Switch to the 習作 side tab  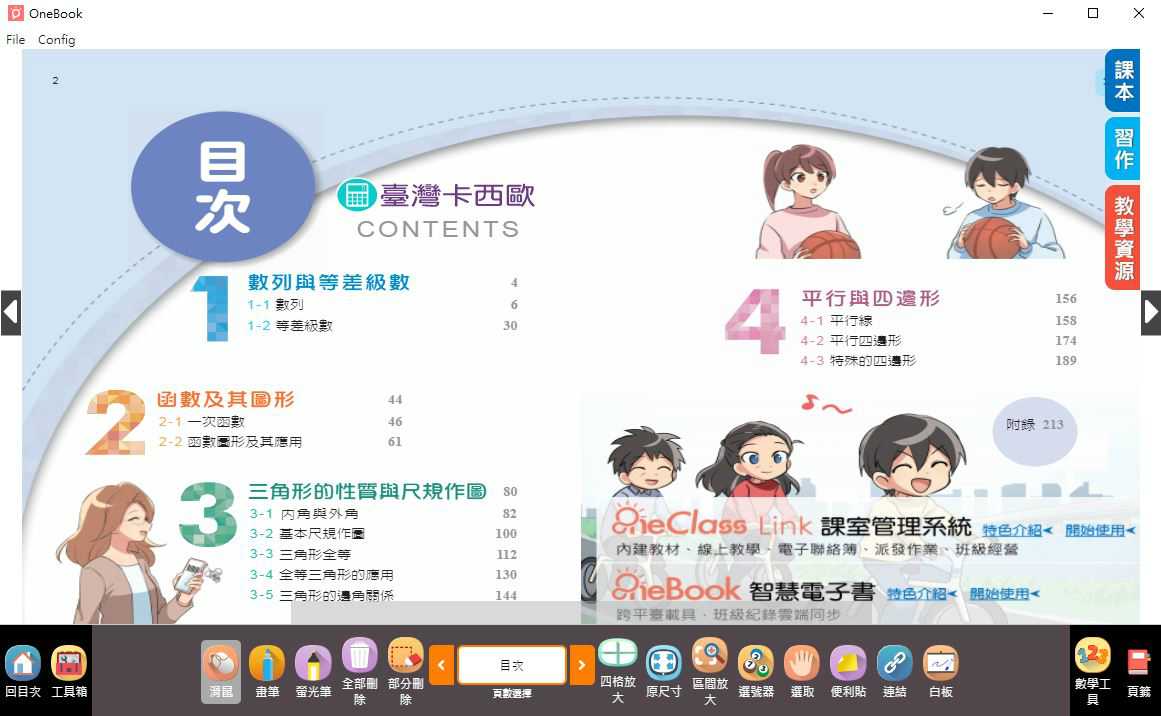pos(1122,148)
